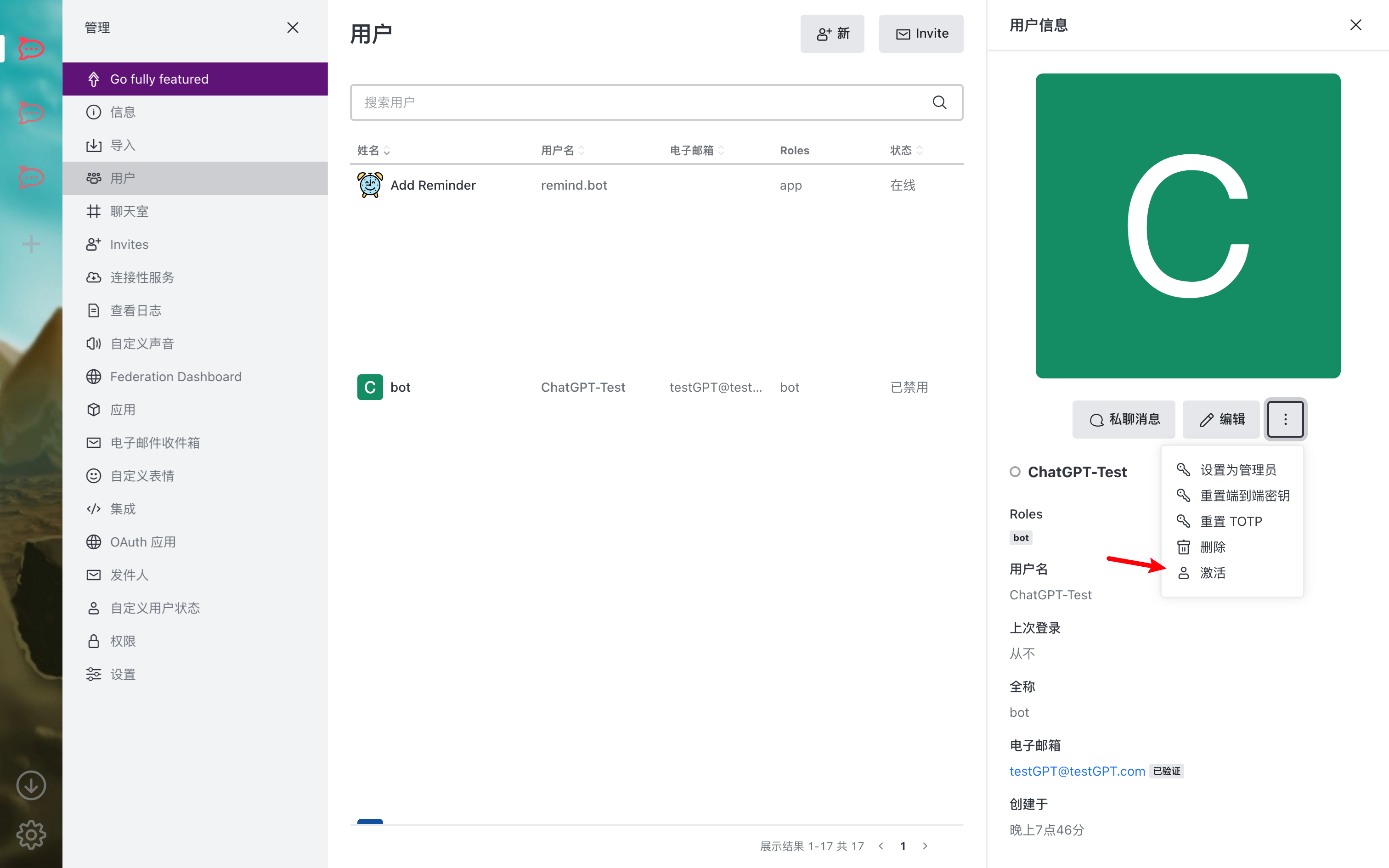The height and width of the screenshot is (868, 1389).
Task: Select 用户 users section
Action: pyautogui.click(x=195, y=178)
